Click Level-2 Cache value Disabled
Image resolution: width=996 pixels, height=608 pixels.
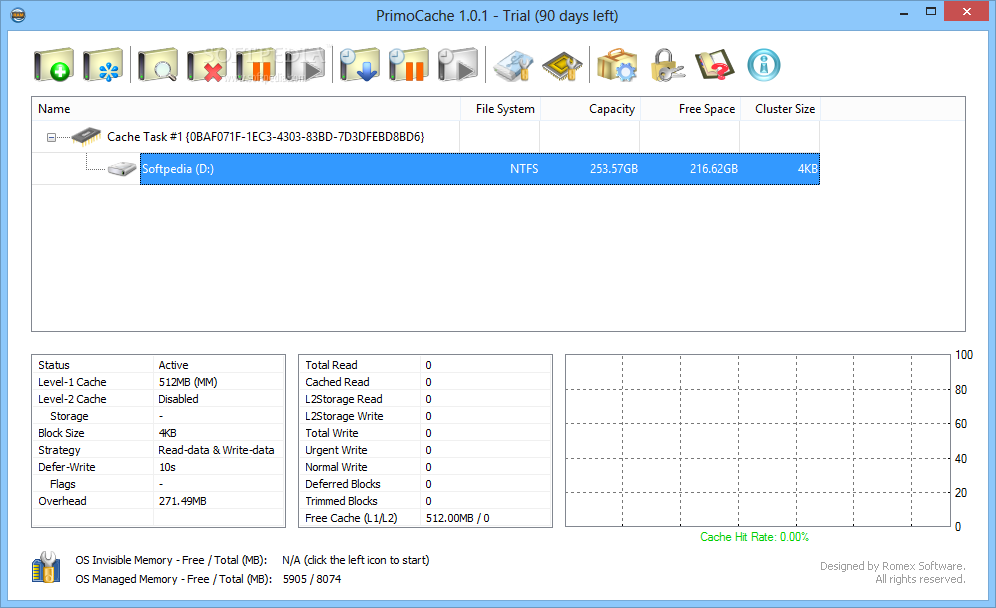click(x=178, y=399)
